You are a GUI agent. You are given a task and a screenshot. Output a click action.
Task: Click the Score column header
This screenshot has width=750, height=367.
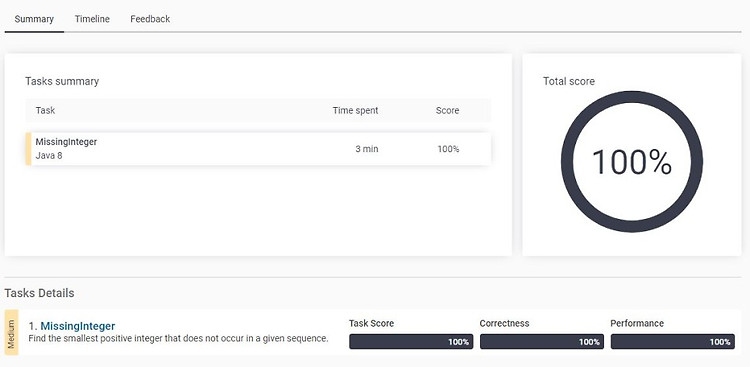pyautogui.click(x=447, y=111)
